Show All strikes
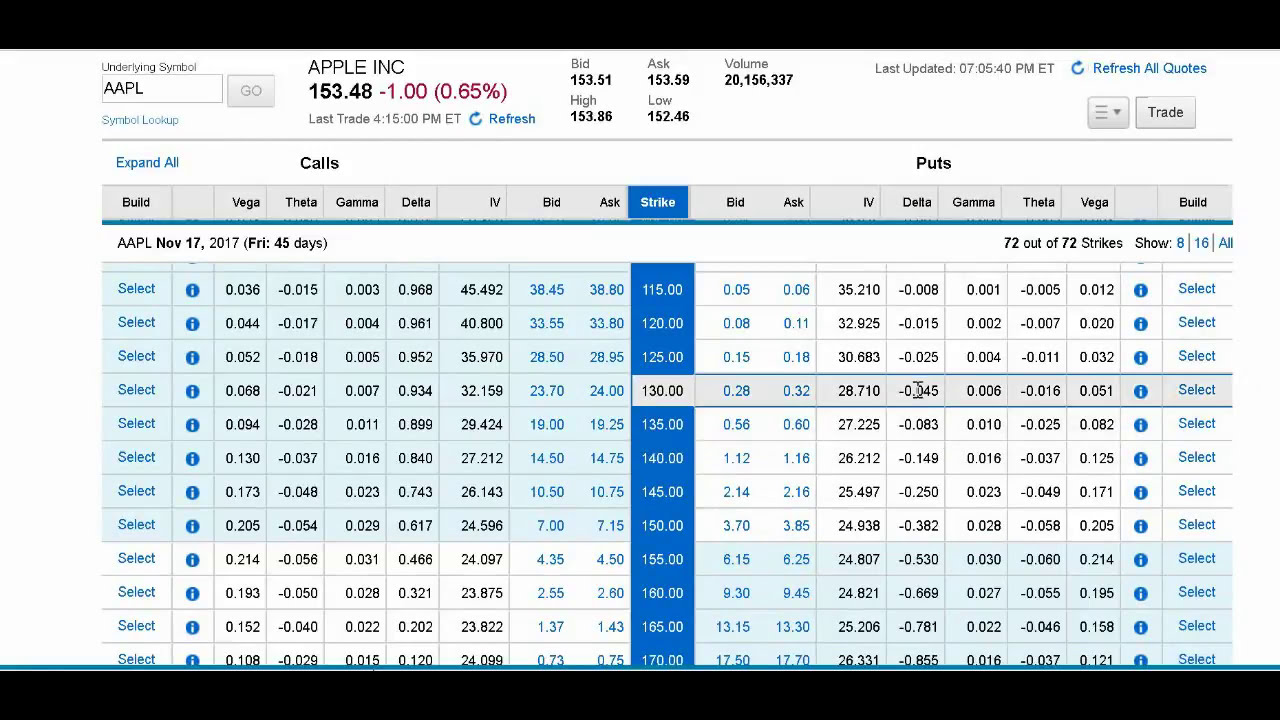This screenshot has width=1280, height=720. 1225,243
